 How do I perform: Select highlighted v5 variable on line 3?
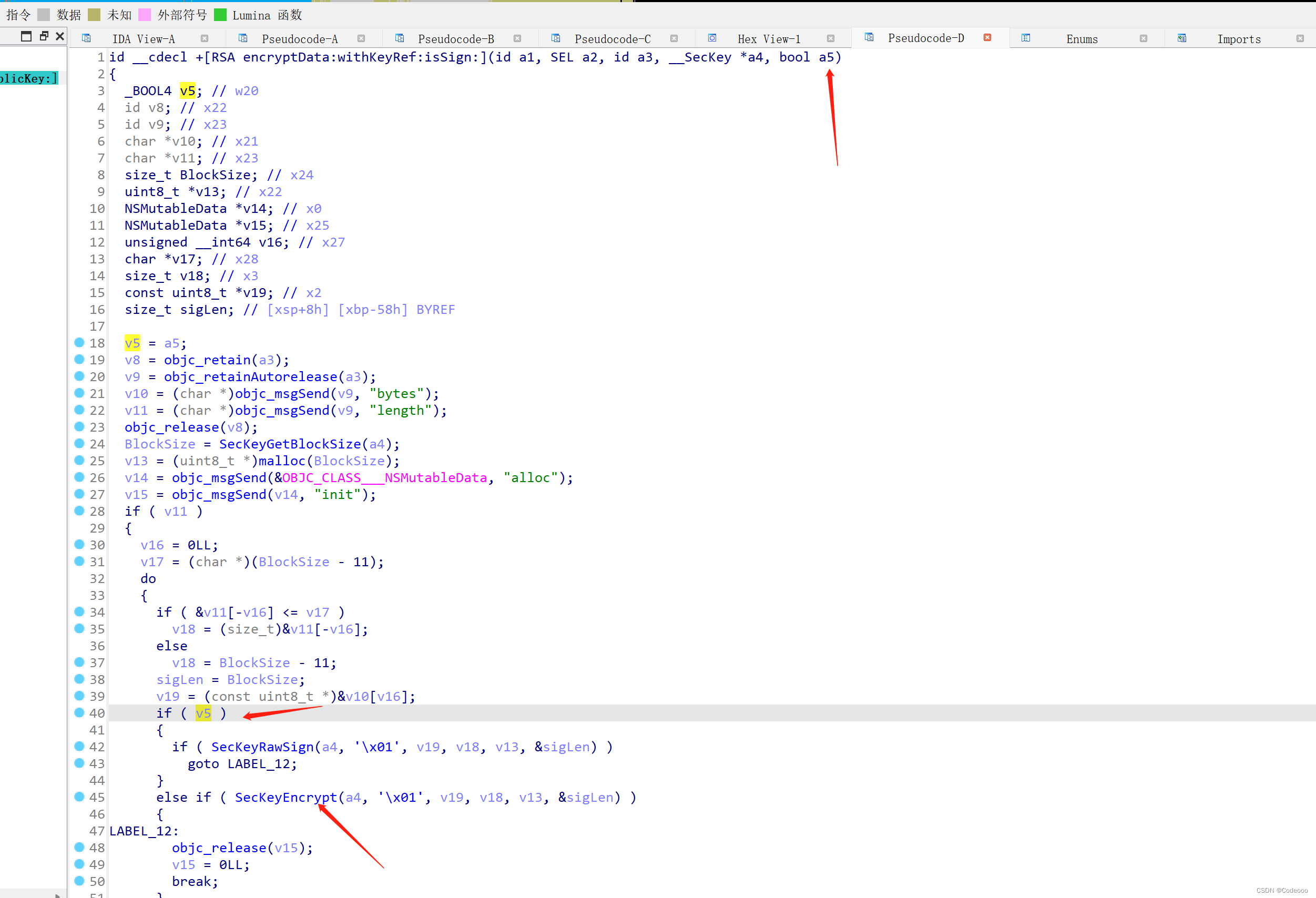pyautogui.click(x=187, y=90)
